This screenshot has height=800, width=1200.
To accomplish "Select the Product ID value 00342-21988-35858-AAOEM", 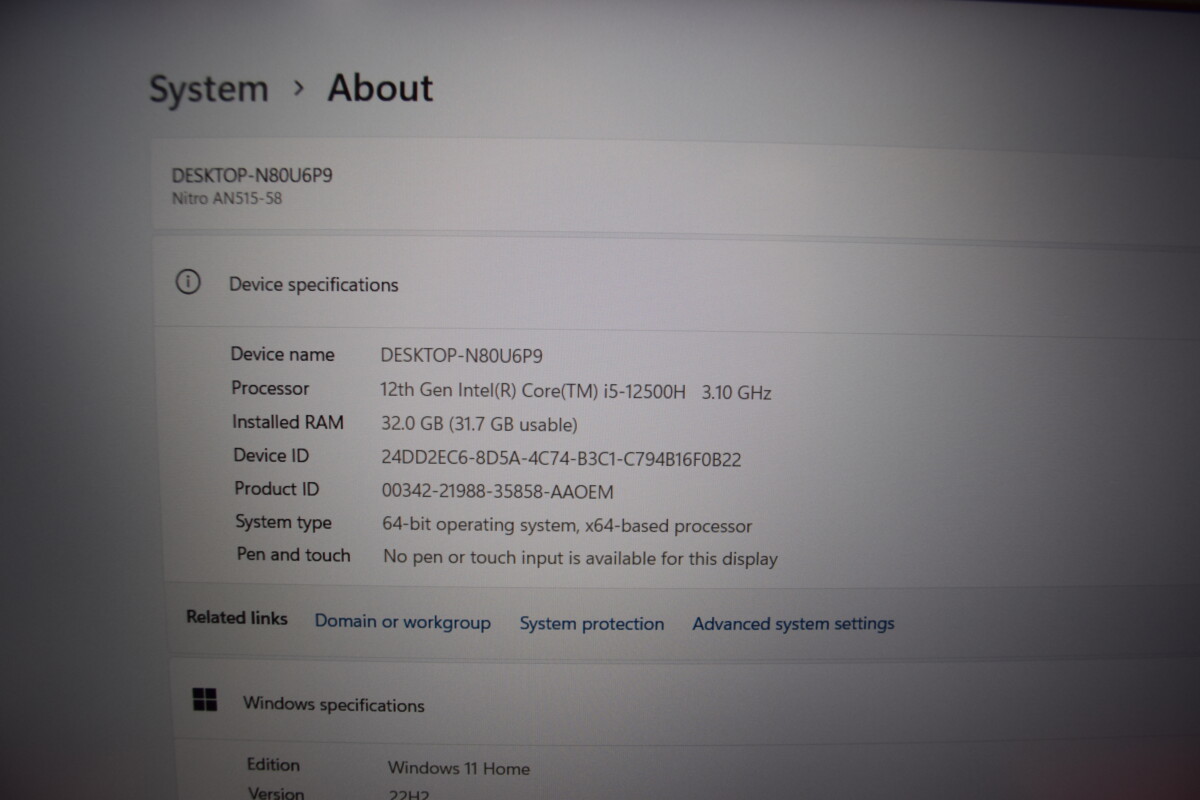I will [498, 491].
